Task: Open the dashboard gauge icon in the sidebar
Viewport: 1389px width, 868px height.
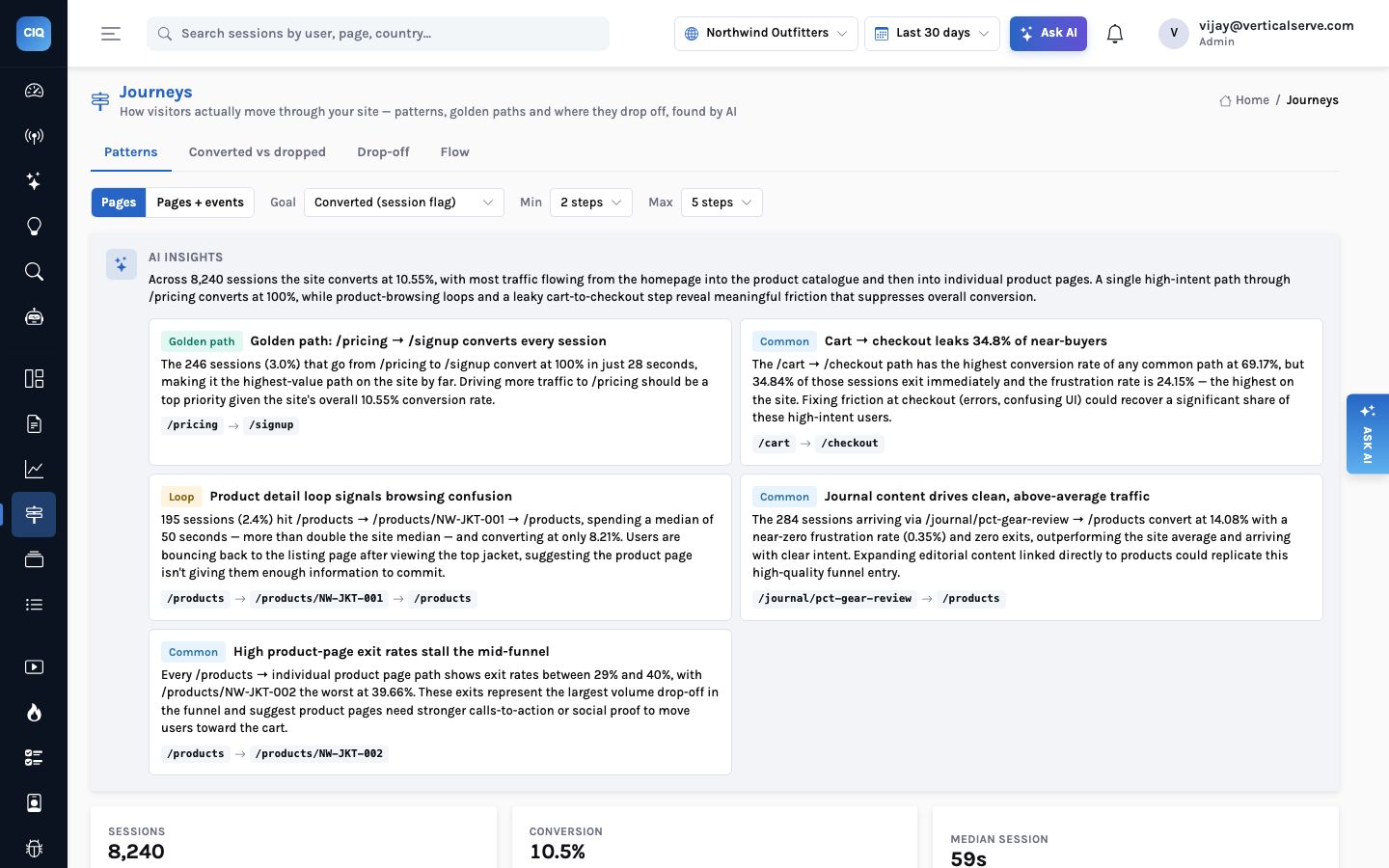Action: point(34,91)
